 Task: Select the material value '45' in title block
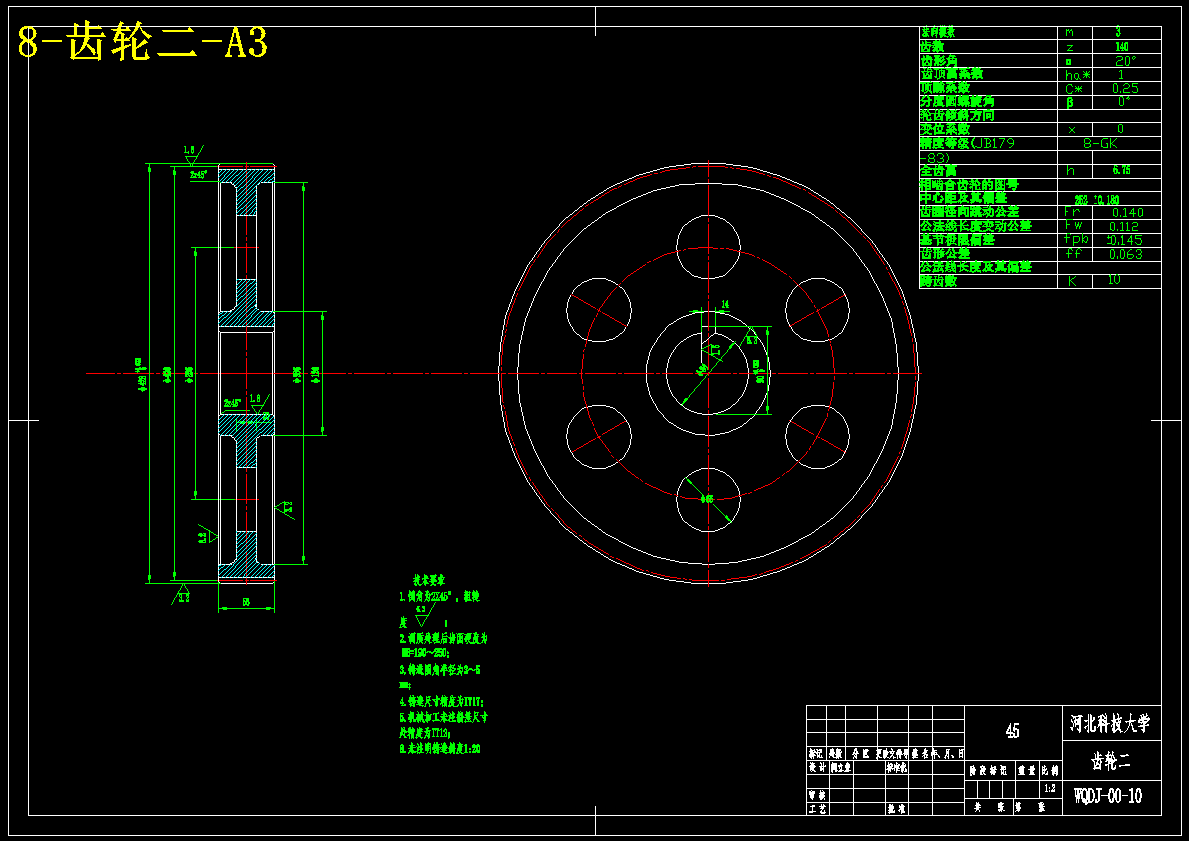[x=1012, y=731]
